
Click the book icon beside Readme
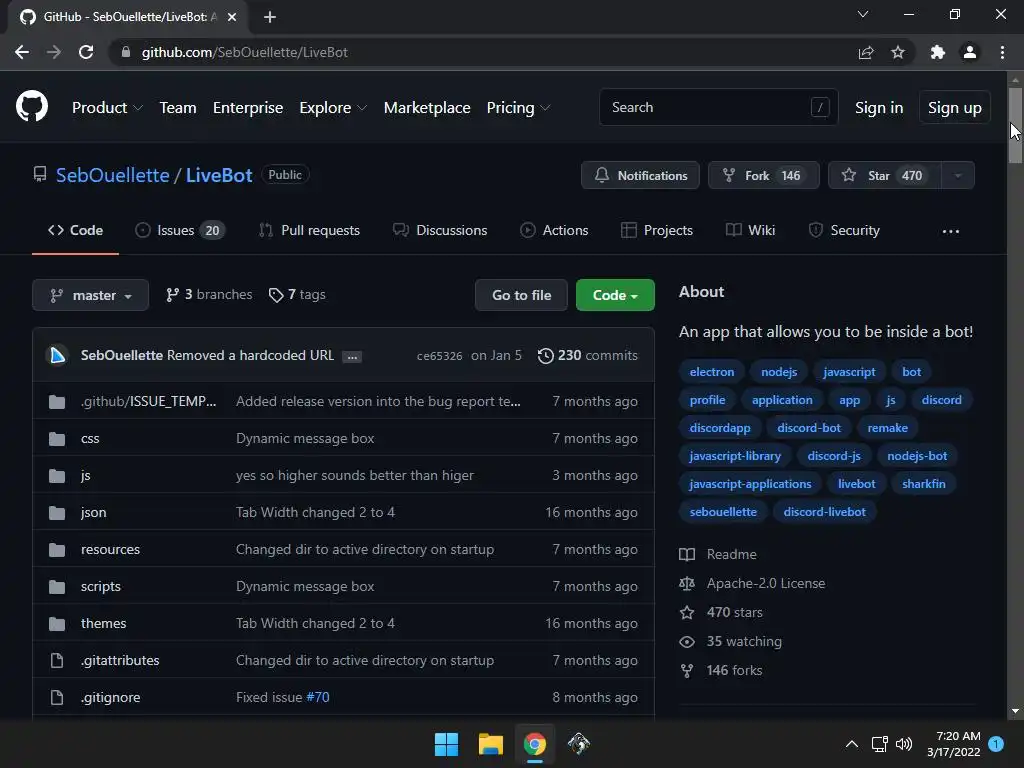pyautogui.click(x=687, y=554)
